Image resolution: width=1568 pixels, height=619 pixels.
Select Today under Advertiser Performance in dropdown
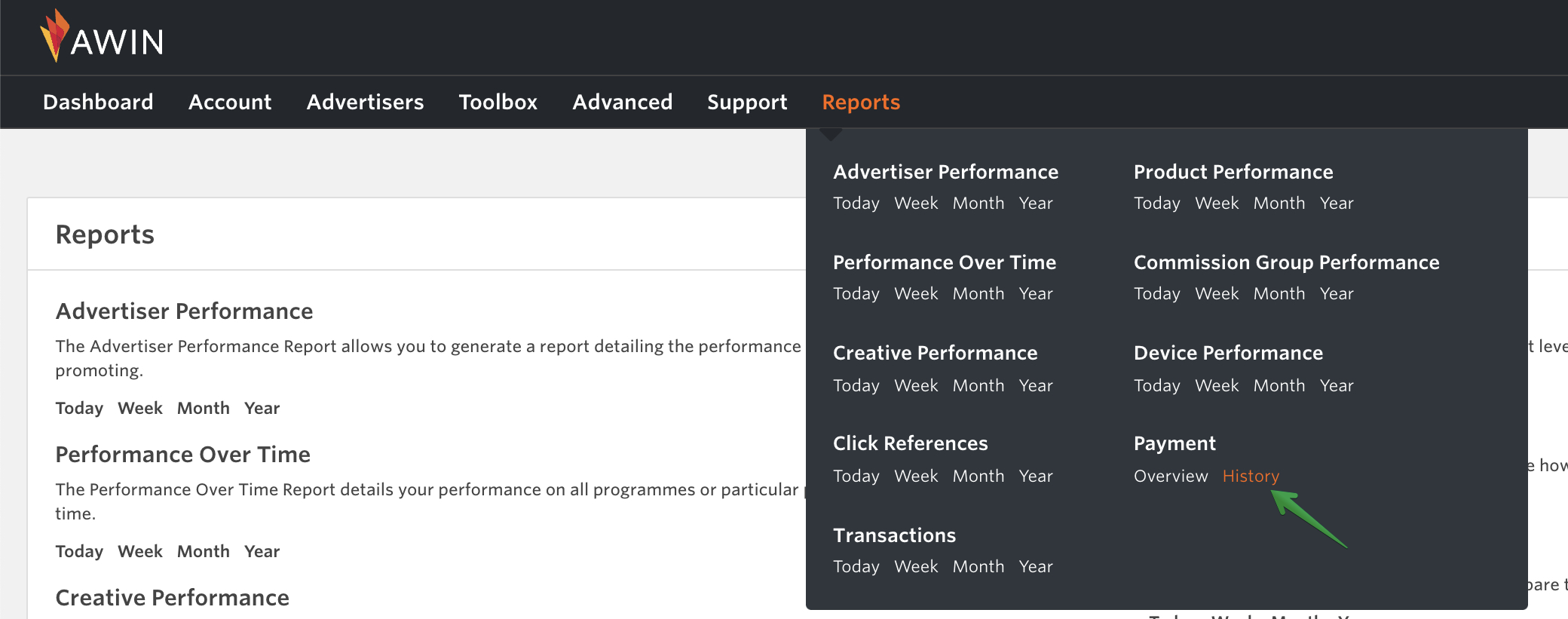click(856, 203)
